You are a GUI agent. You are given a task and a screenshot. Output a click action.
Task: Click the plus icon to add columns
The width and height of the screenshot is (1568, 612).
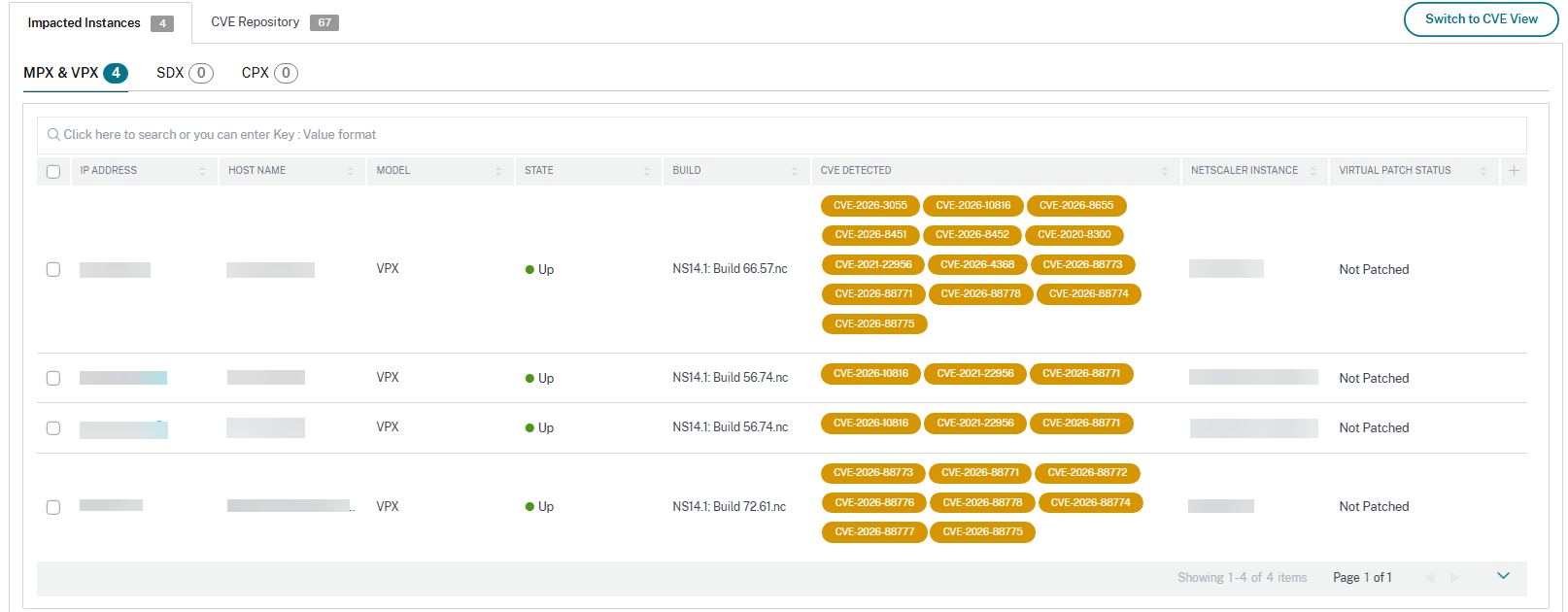pos(1514,171)
